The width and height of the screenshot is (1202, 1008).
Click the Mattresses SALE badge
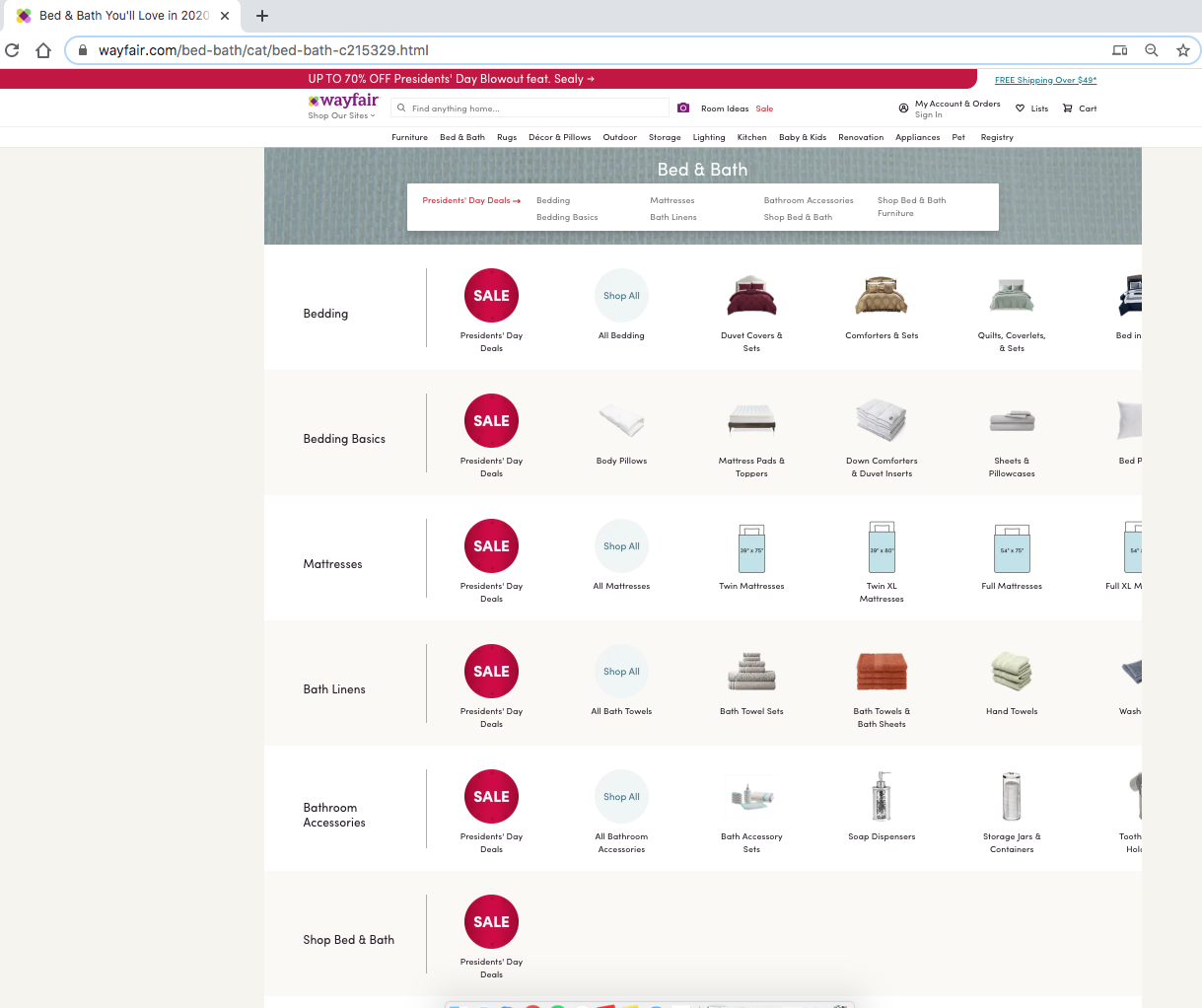pos(491,546)
